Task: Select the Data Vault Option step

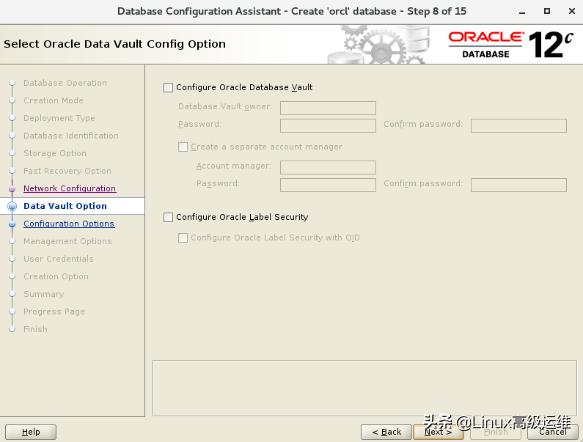Action: pos(65,206)
